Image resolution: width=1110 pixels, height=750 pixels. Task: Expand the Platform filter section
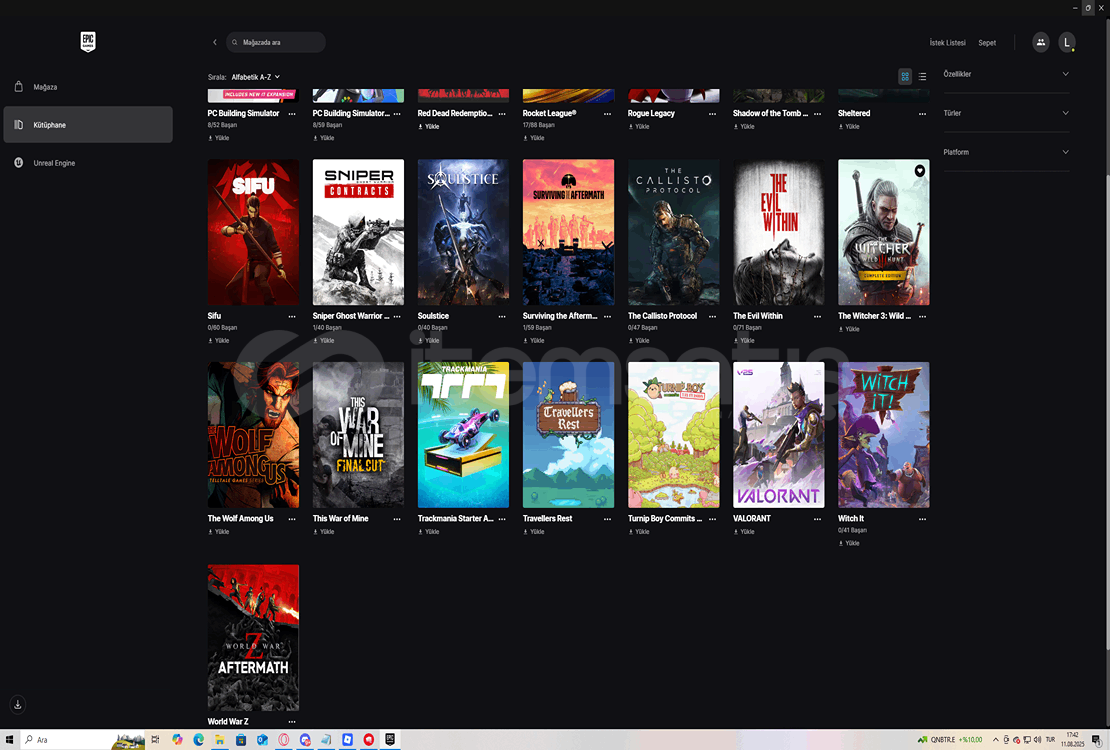point(1006,152)
